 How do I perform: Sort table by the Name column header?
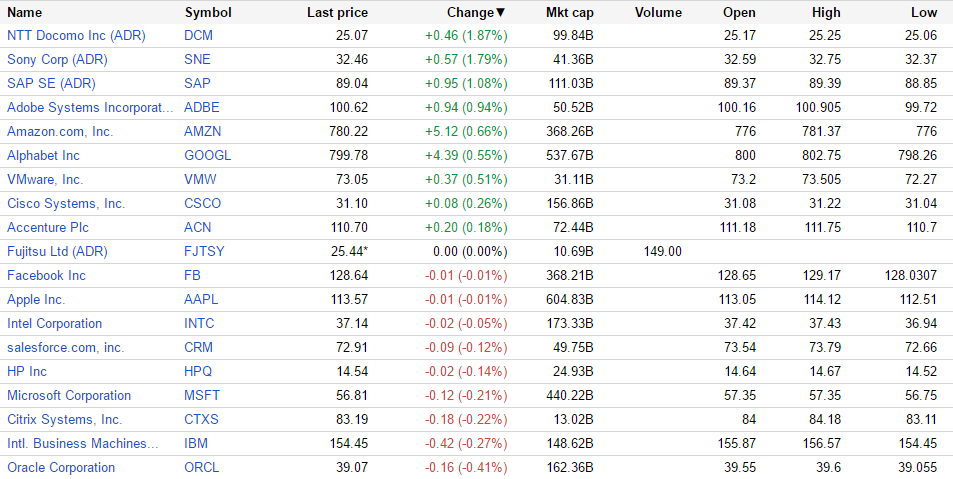click(x=25, y=13)
